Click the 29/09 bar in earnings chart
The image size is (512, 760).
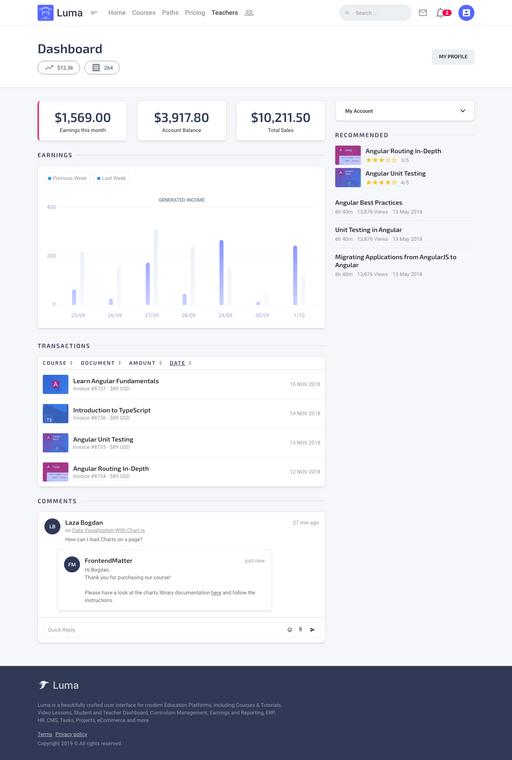222,272
